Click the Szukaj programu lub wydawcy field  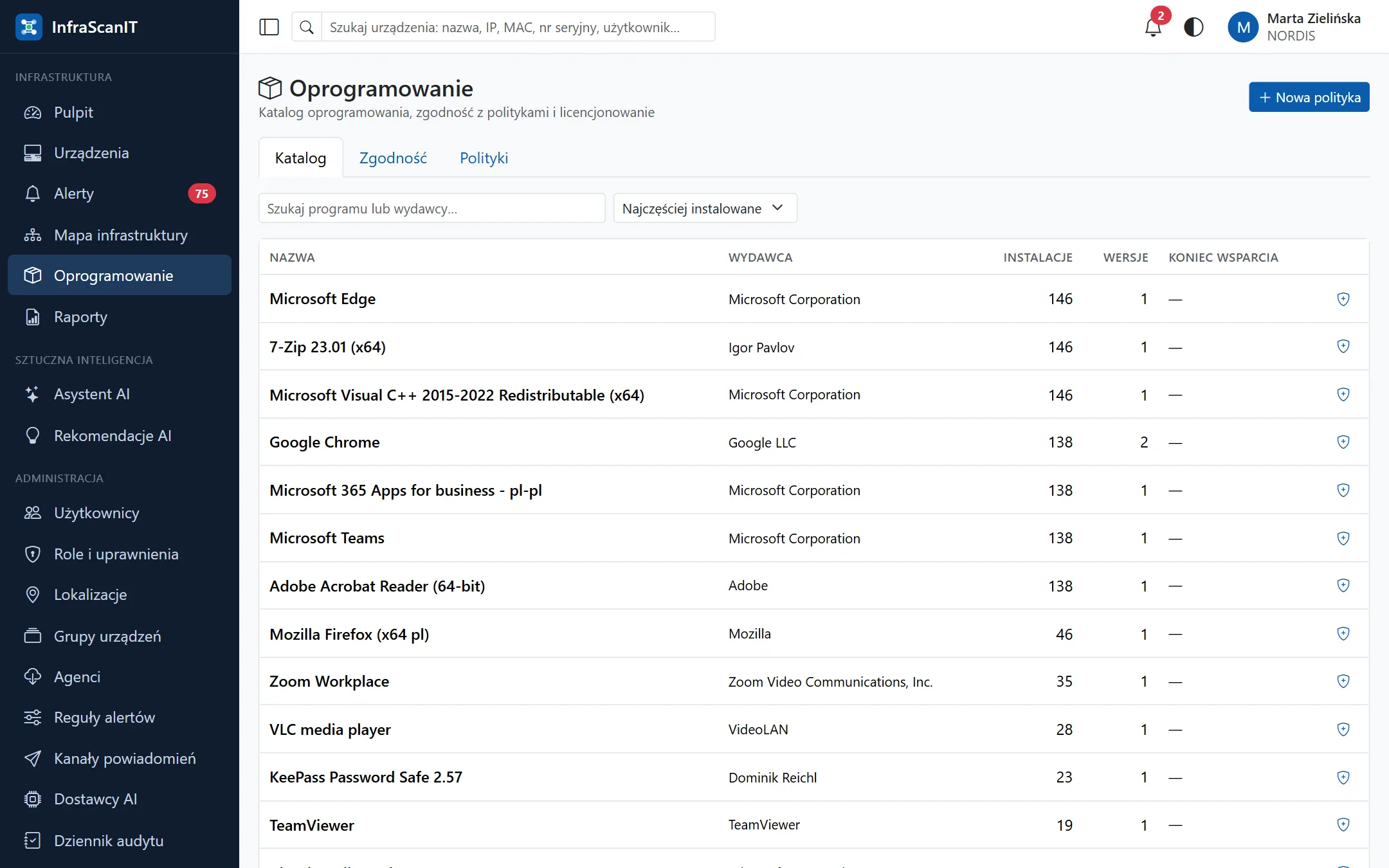point(431,208)
